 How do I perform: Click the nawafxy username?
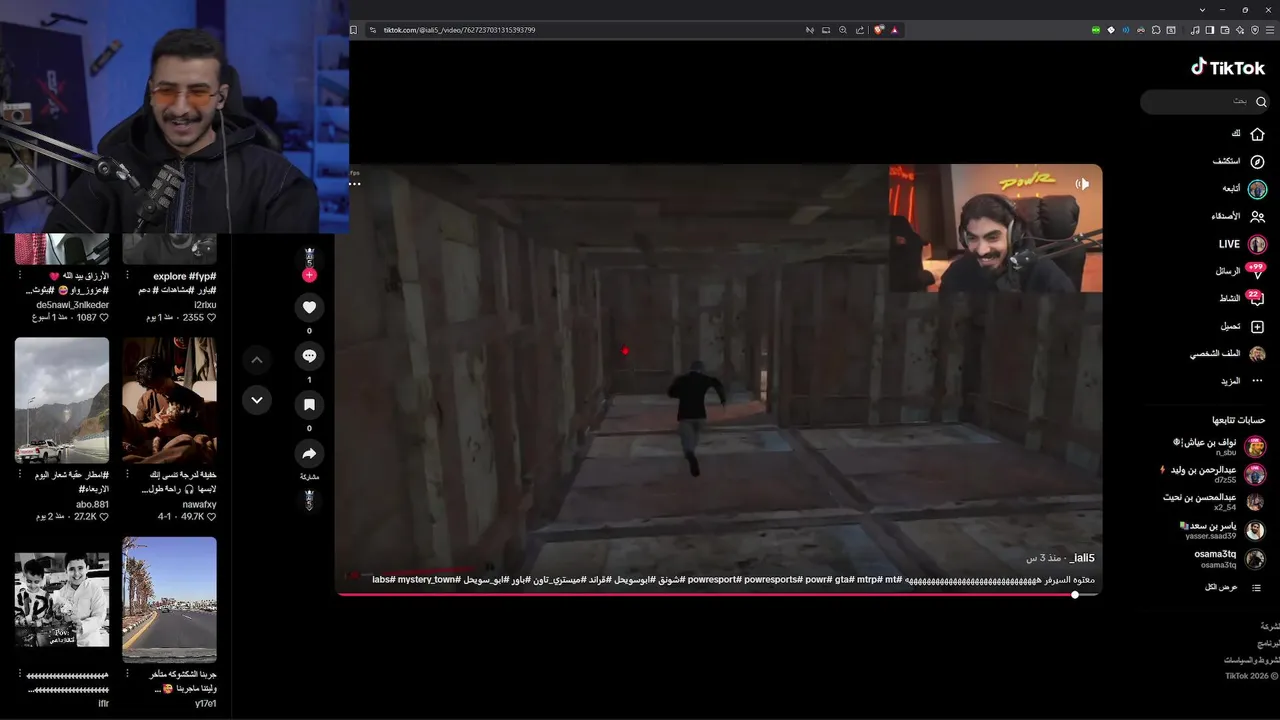(200, 505)
